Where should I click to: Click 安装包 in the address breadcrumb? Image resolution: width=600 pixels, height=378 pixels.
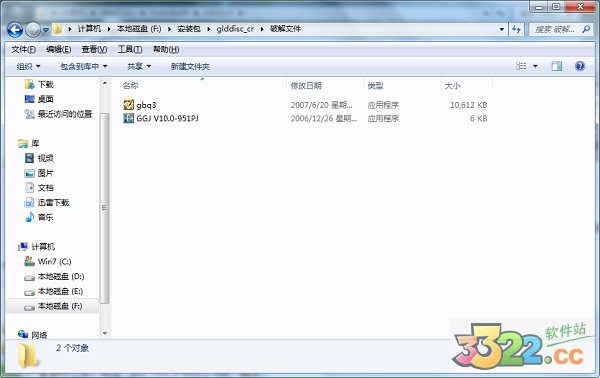tap(189, 29)
